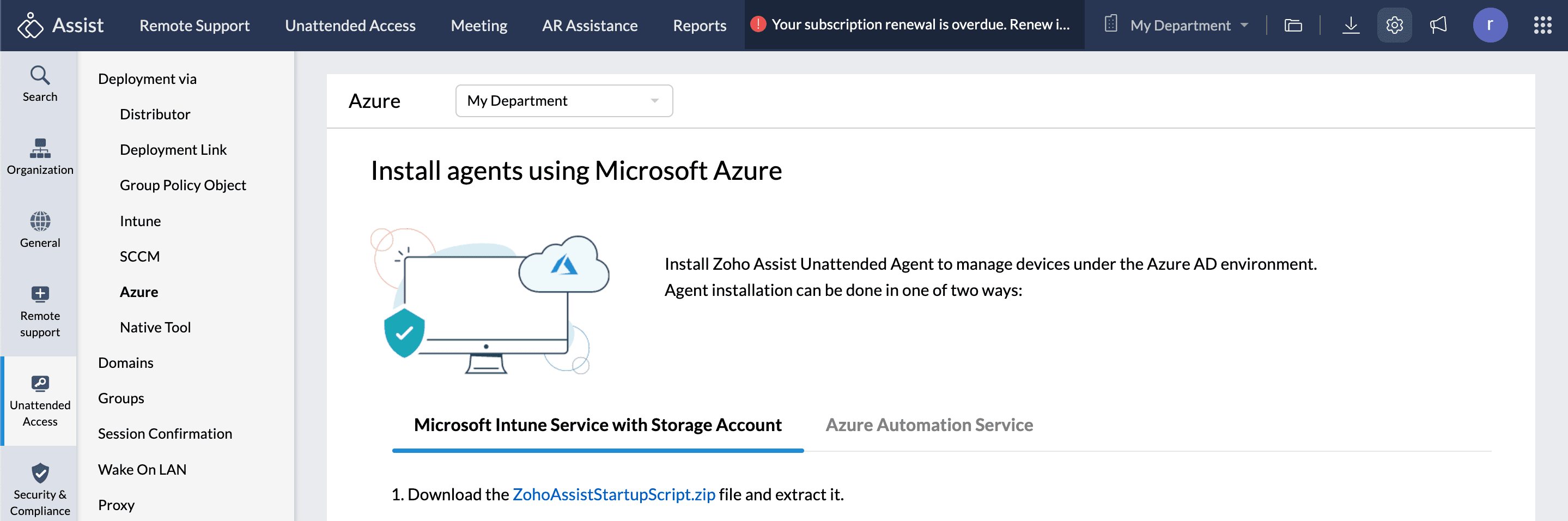Open Security & Compliance shield section
1568x521 pixels.
[40, 490]
